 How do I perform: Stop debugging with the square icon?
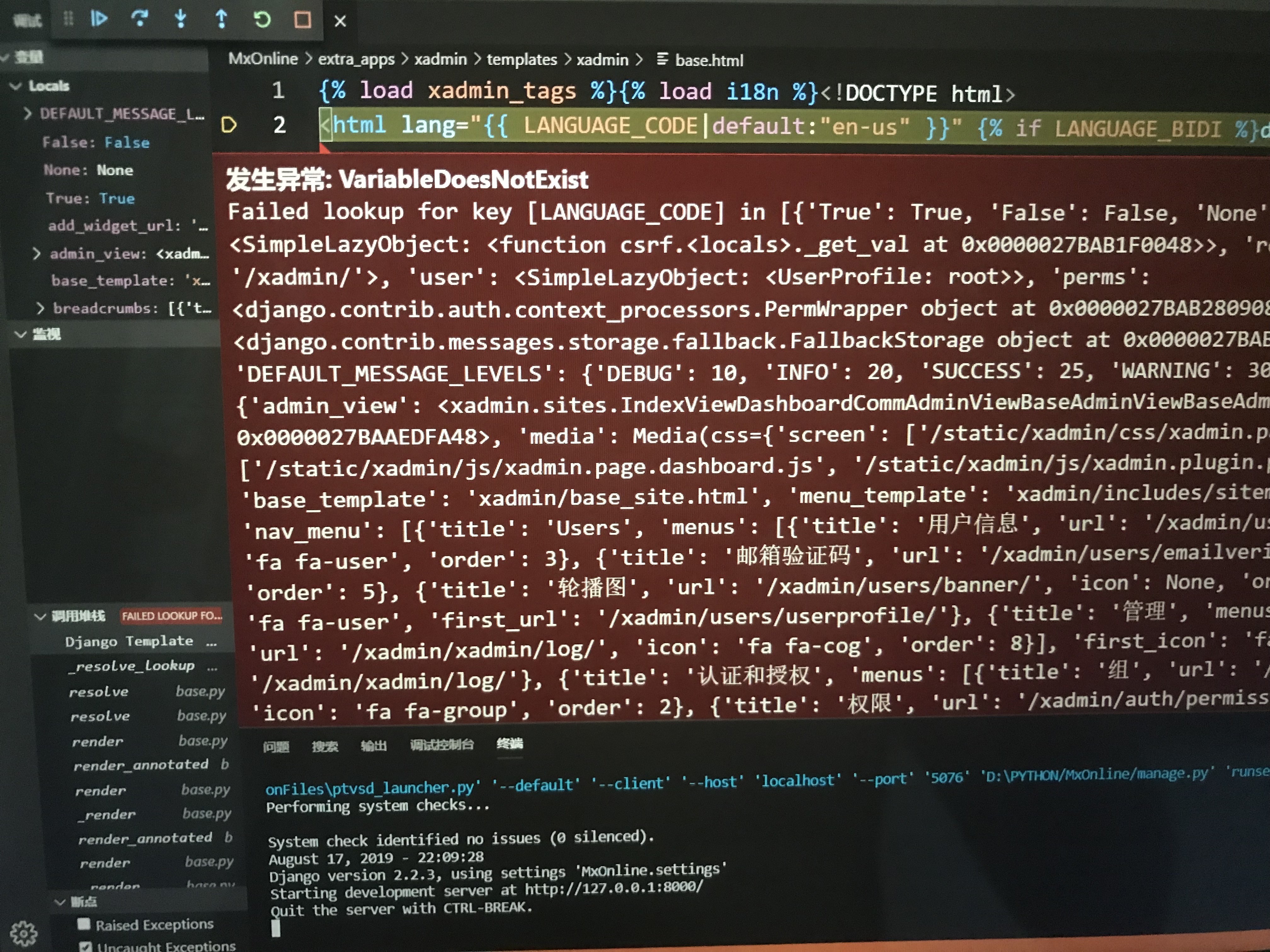303,20
